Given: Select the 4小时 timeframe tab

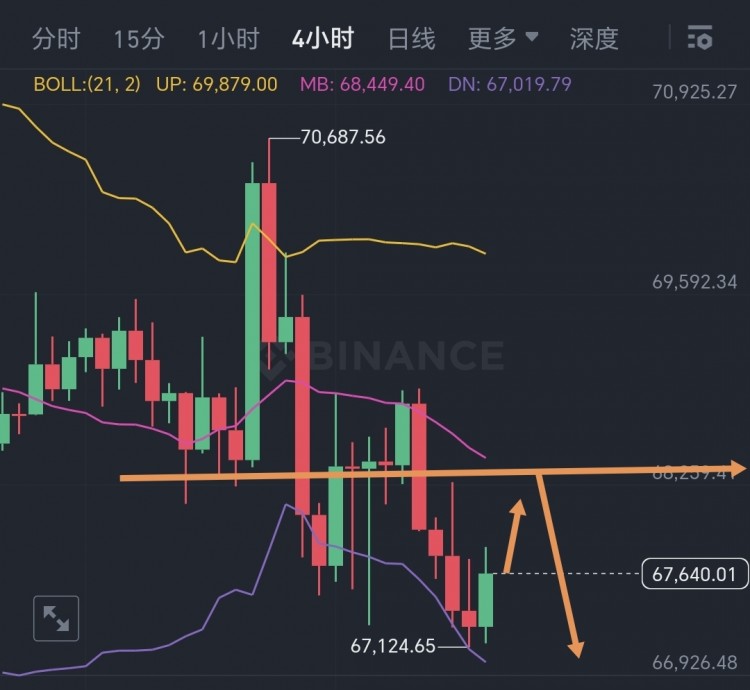Looking at the screenshot, I should point(323,40).
